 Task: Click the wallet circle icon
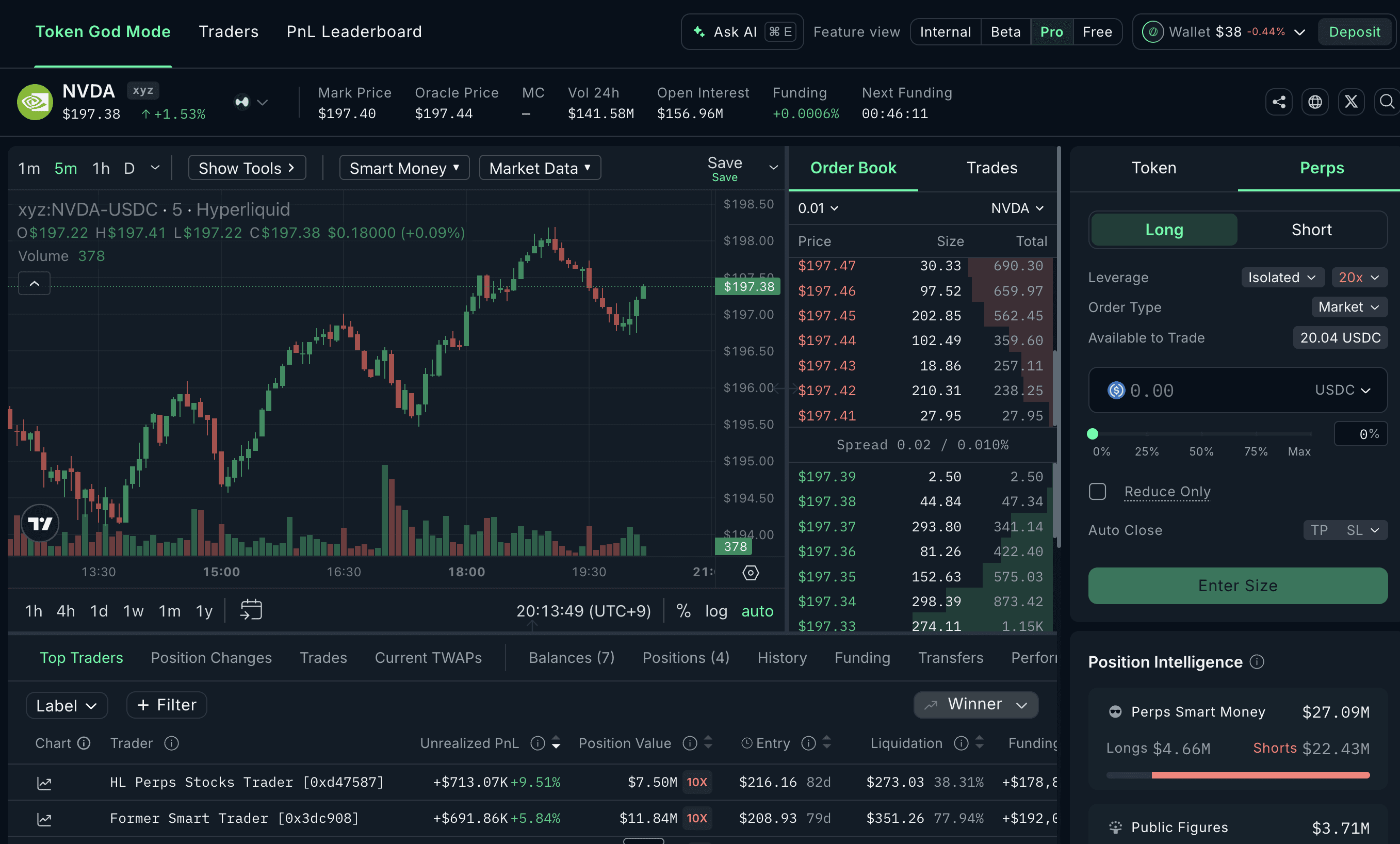point(1152,32)
